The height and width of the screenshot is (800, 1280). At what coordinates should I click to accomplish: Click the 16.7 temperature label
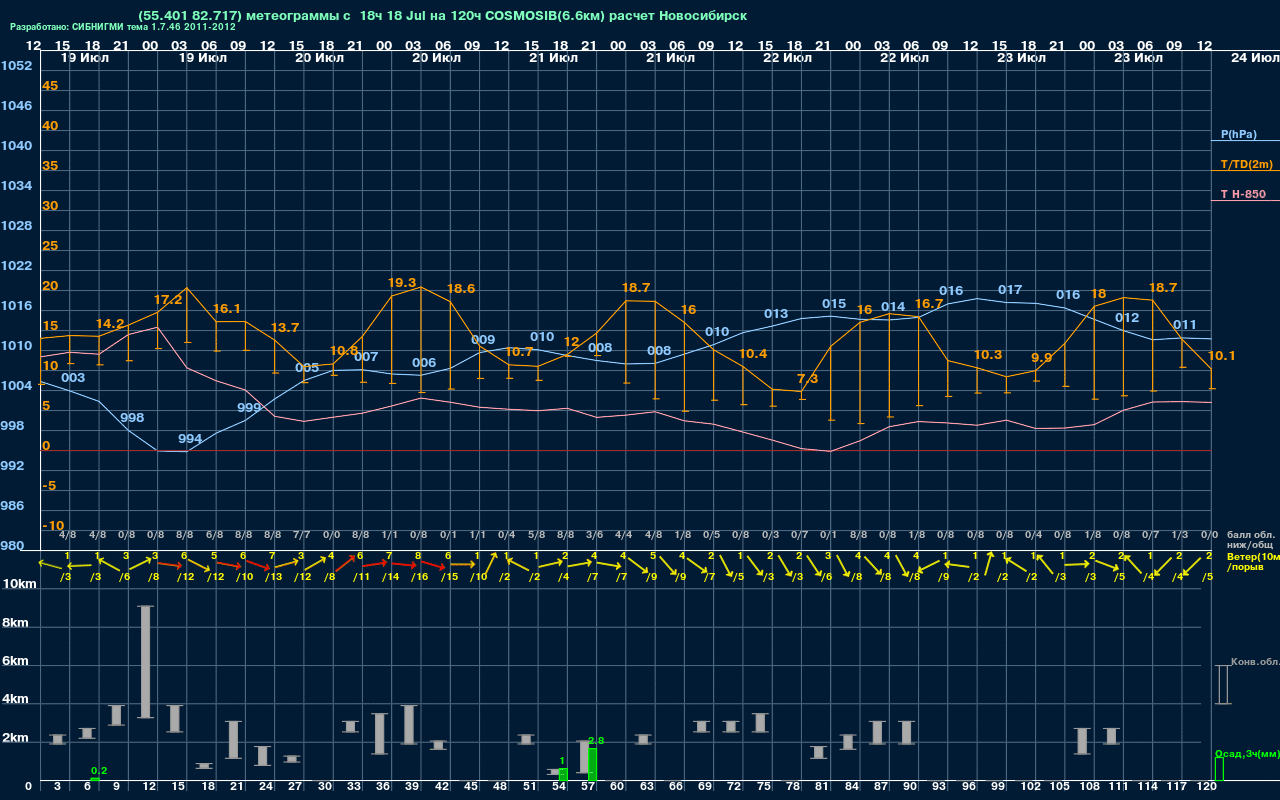pyautogui.click(x=929, y=303)
